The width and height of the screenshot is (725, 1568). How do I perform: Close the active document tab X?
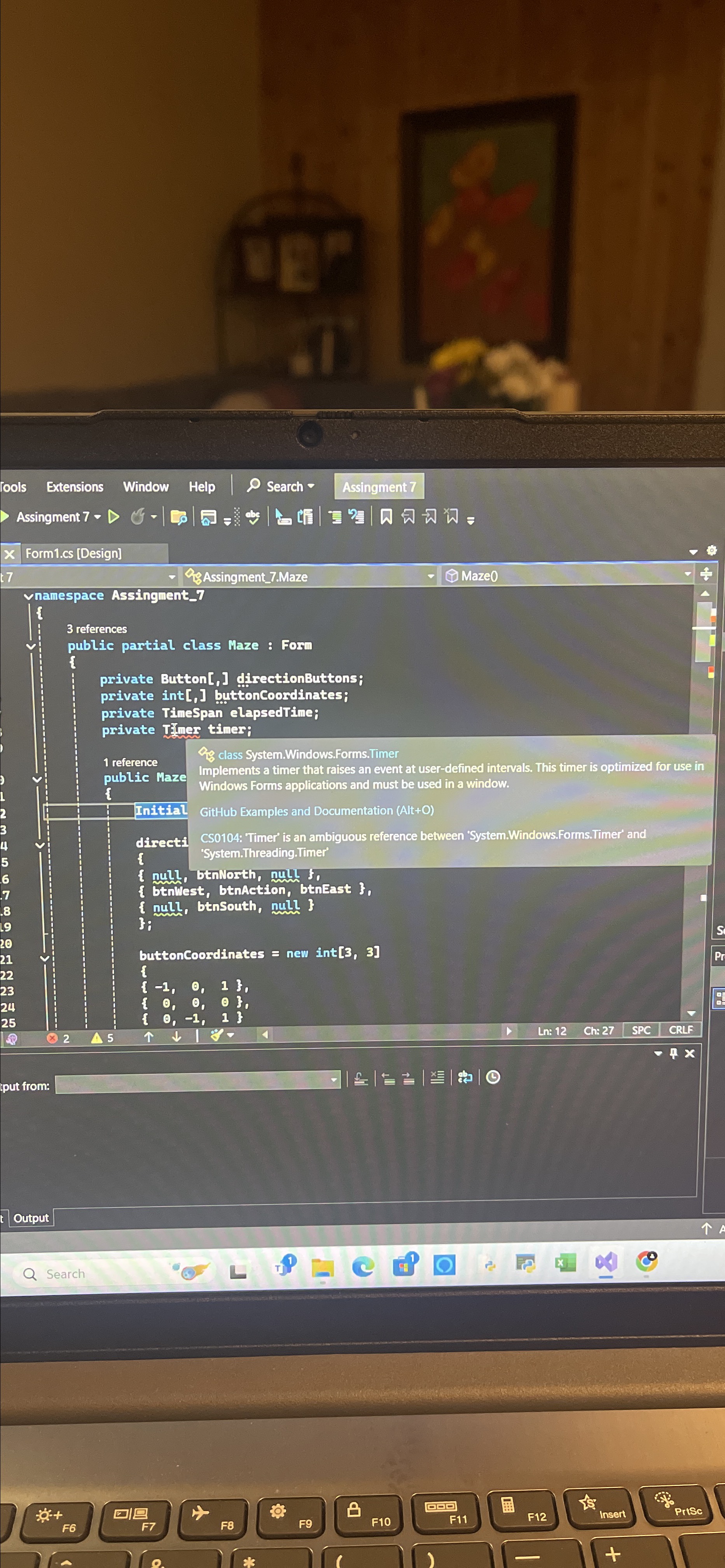[9, 554]
